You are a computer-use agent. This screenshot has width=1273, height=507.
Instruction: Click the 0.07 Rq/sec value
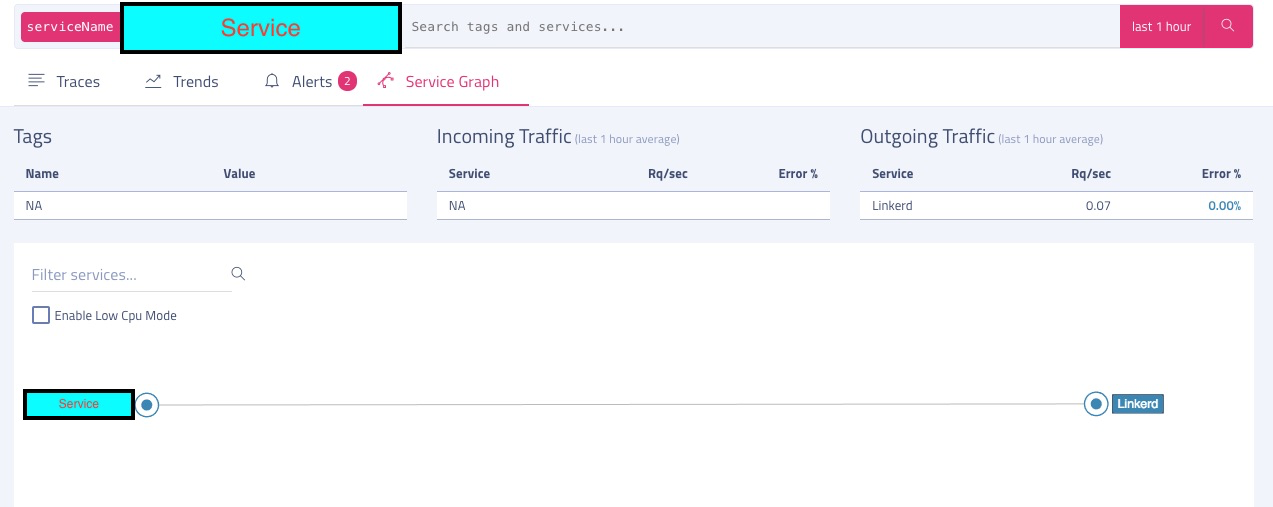1098,206
